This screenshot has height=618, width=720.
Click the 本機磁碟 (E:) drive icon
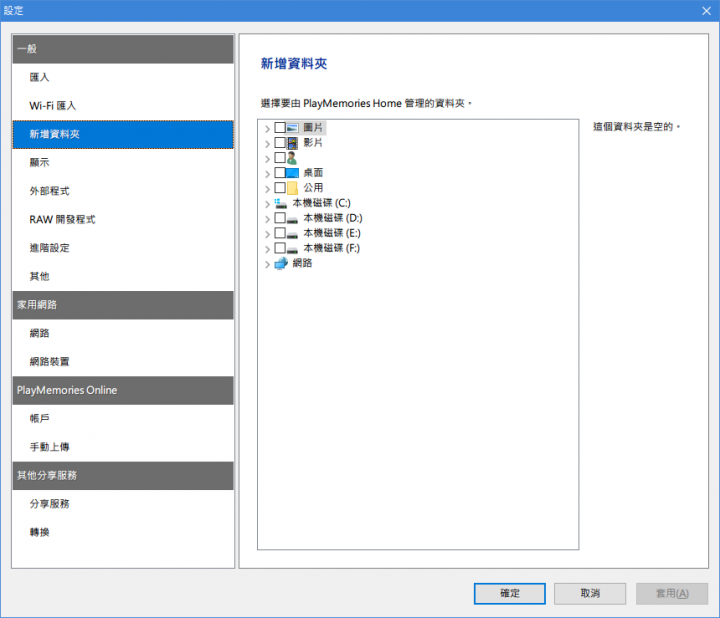(292, 234)
